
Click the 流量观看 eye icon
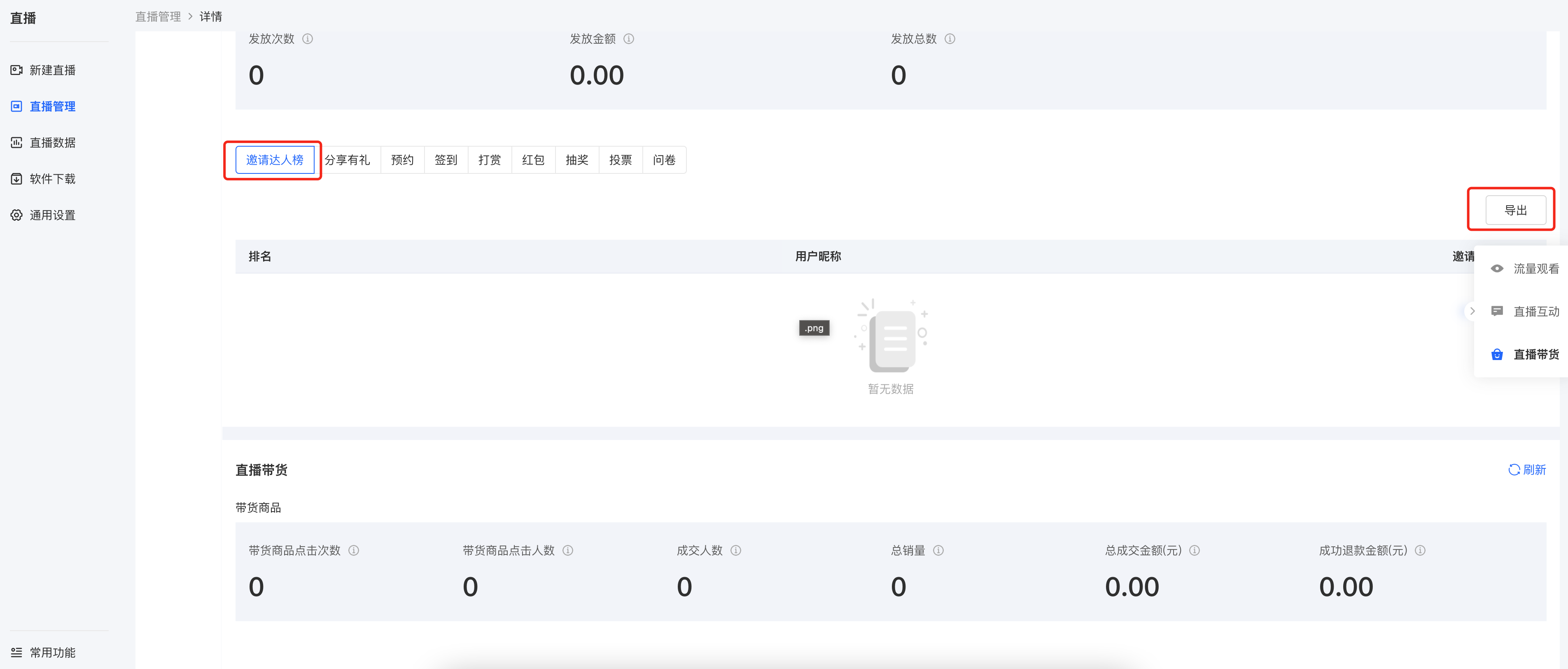pos(1498,269)
